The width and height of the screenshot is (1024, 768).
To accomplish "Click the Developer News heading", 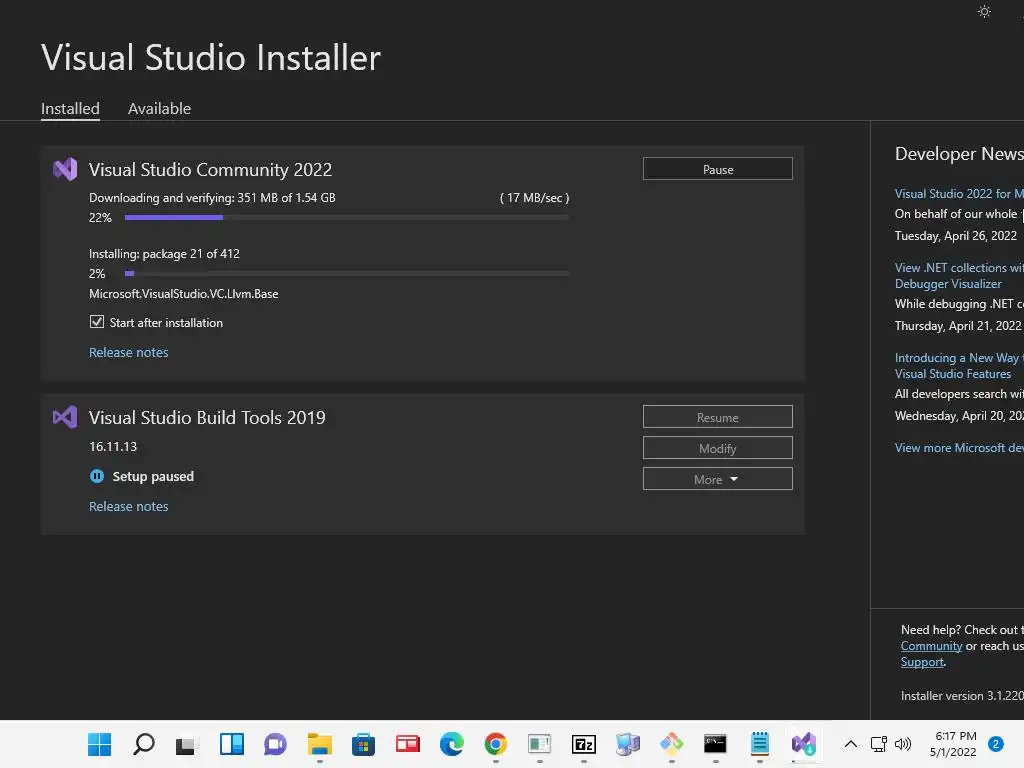I will coord(959,154).
